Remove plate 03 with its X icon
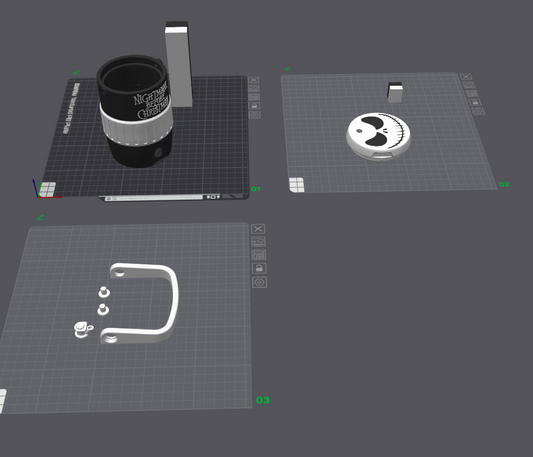 pos(258,228)
